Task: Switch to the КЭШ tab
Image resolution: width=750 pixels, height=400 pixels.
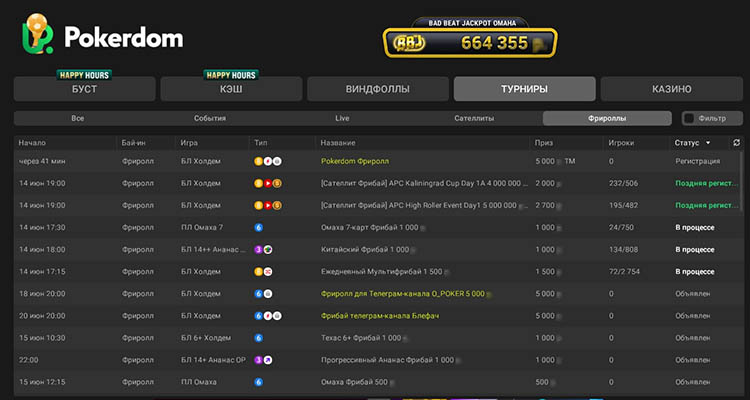Action: 231,89
